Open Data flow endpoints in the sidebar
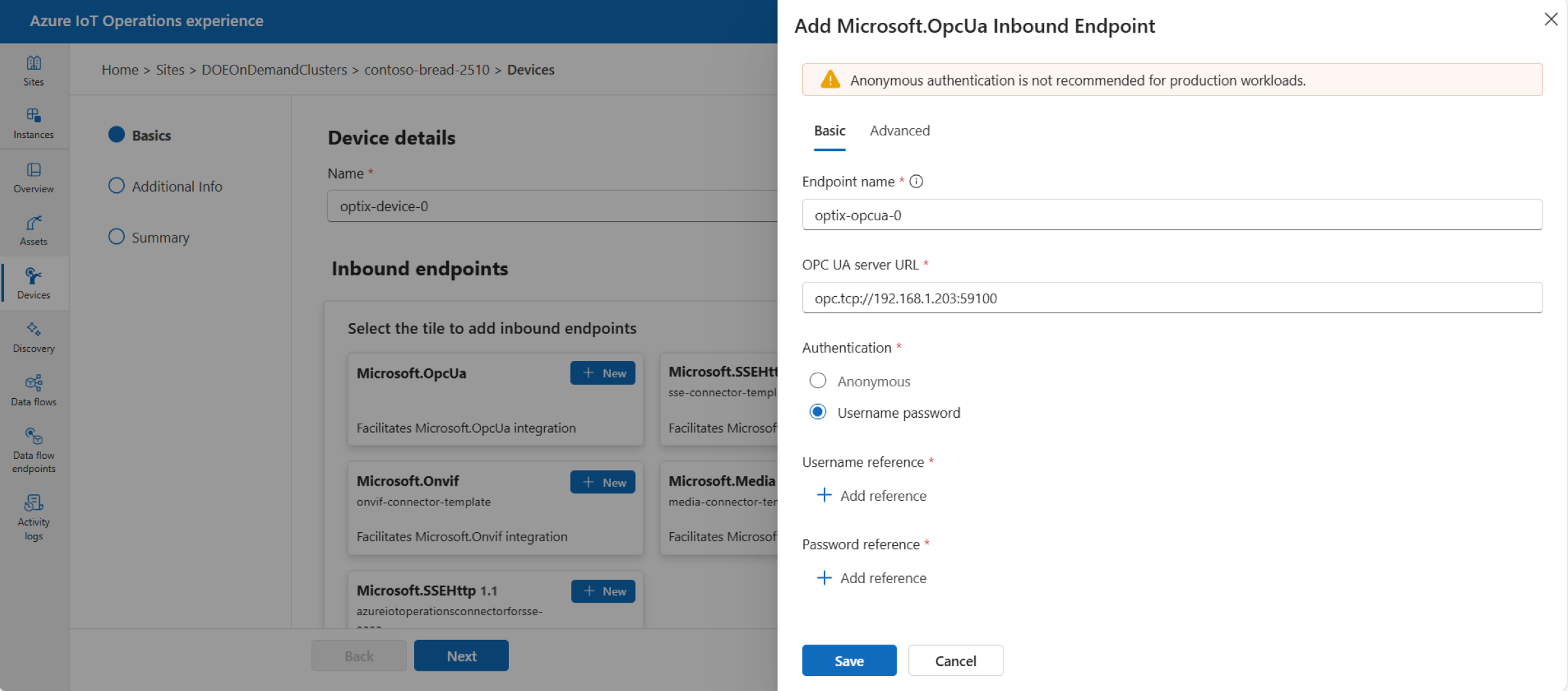Screen dimensions: 1568x691 [33, 451]
